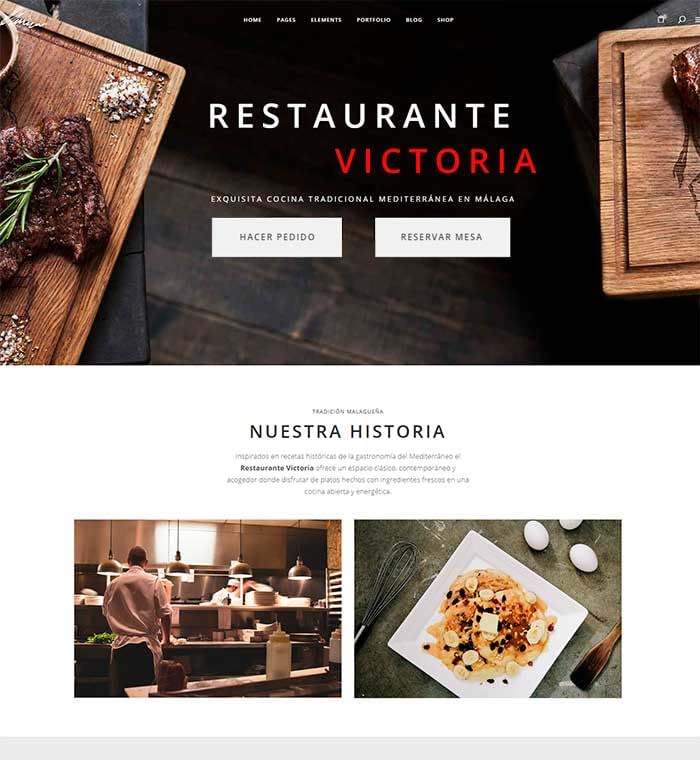Open the SHOP menu item
This screenshot has width=700, height=760.
(x=445, y=20)
